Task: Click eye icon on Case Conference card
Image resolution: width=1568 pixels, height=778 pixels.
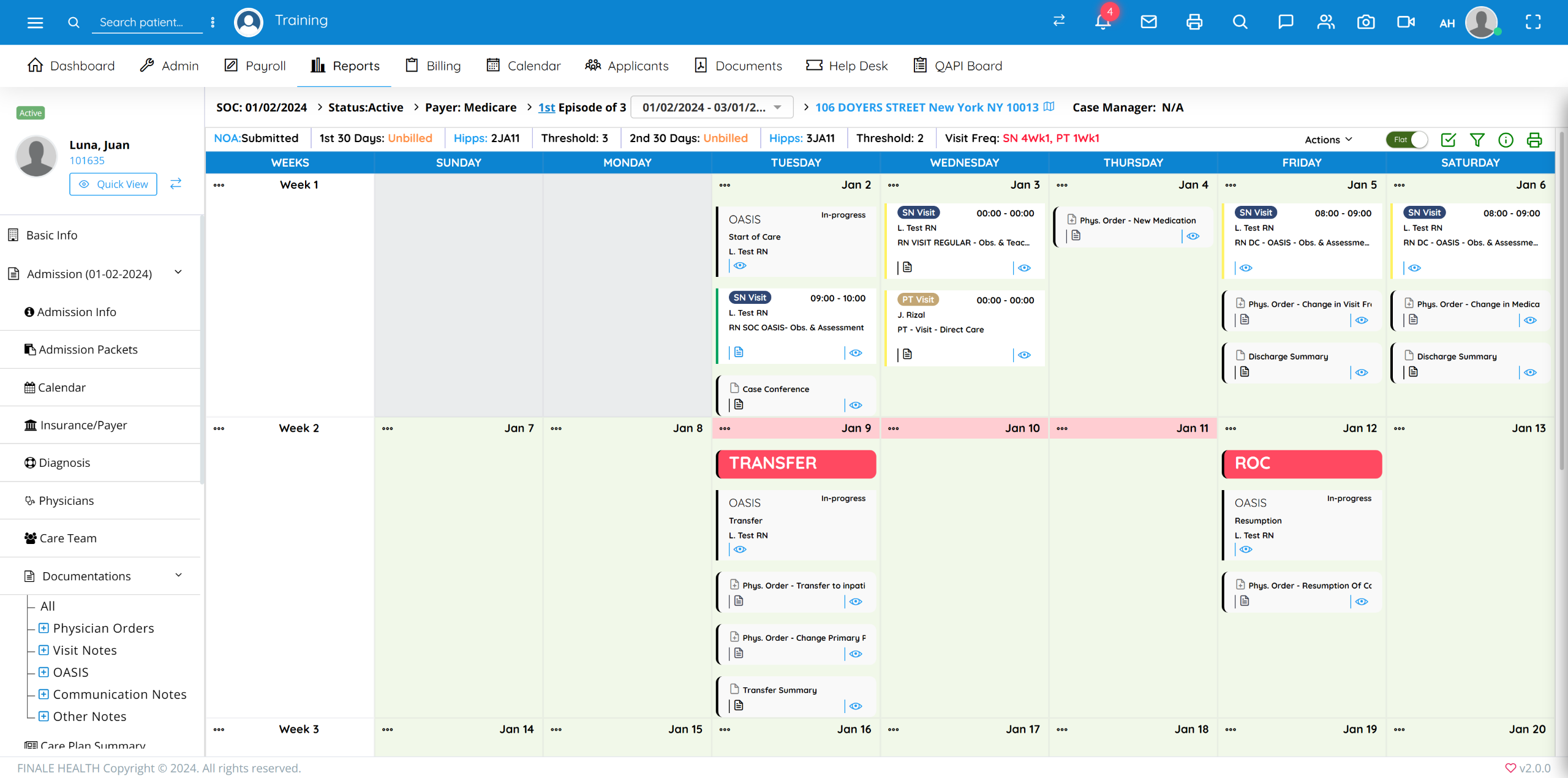Action: (856, 405)
